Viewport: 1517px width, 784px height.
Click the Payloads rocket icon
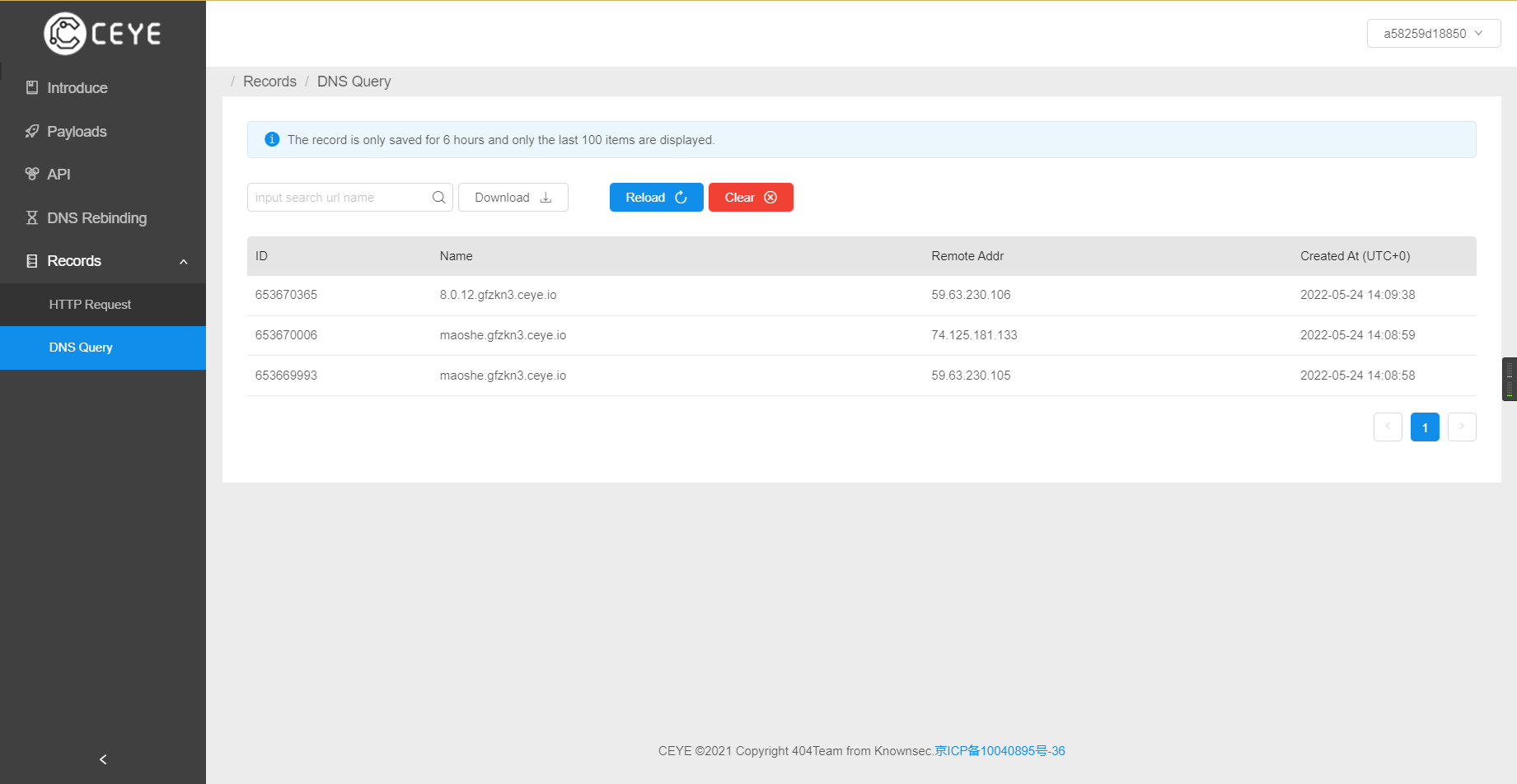tap(32, 131)
